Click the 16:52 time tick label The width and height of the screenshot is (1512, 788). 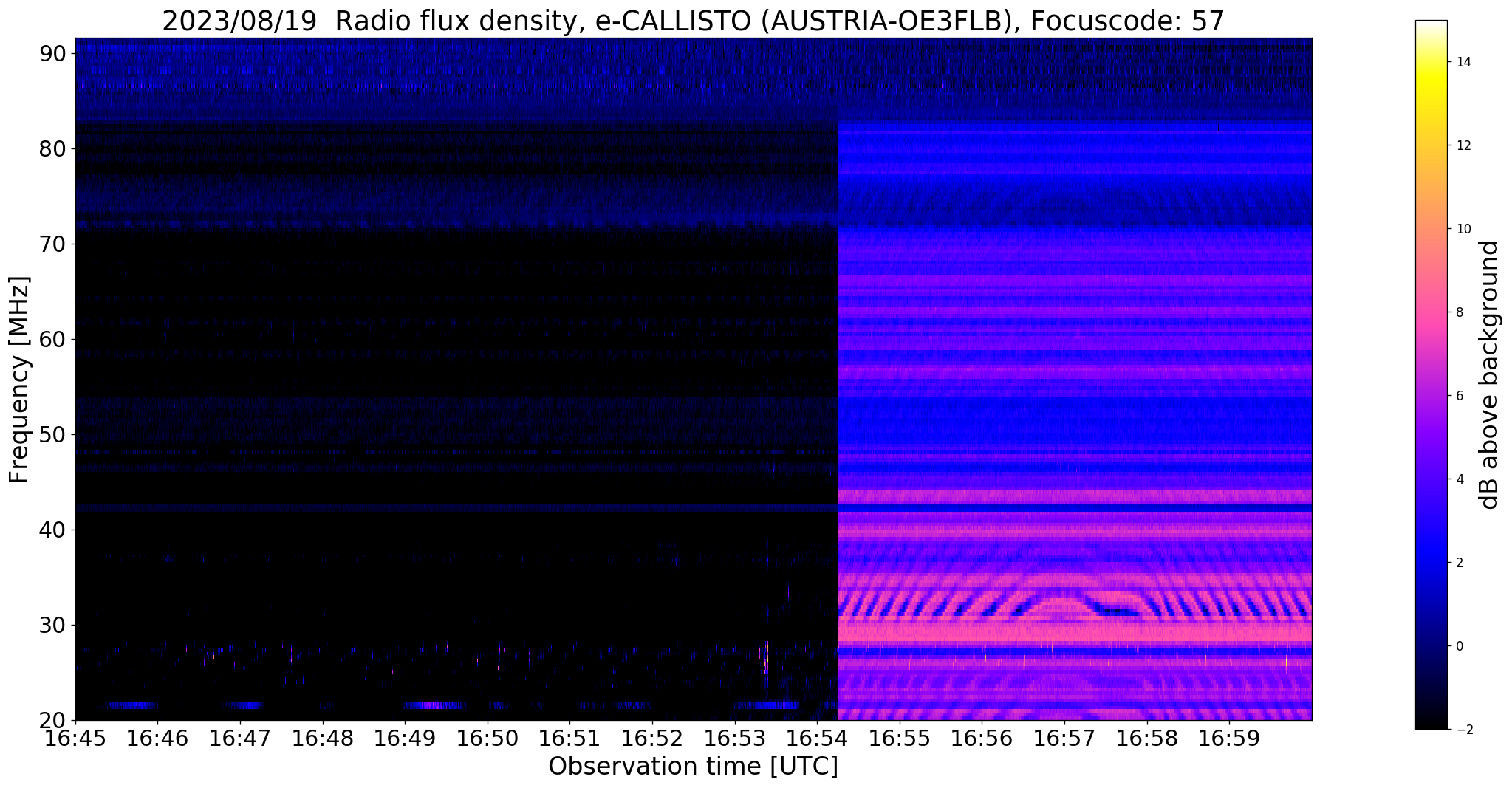point(652,737)
